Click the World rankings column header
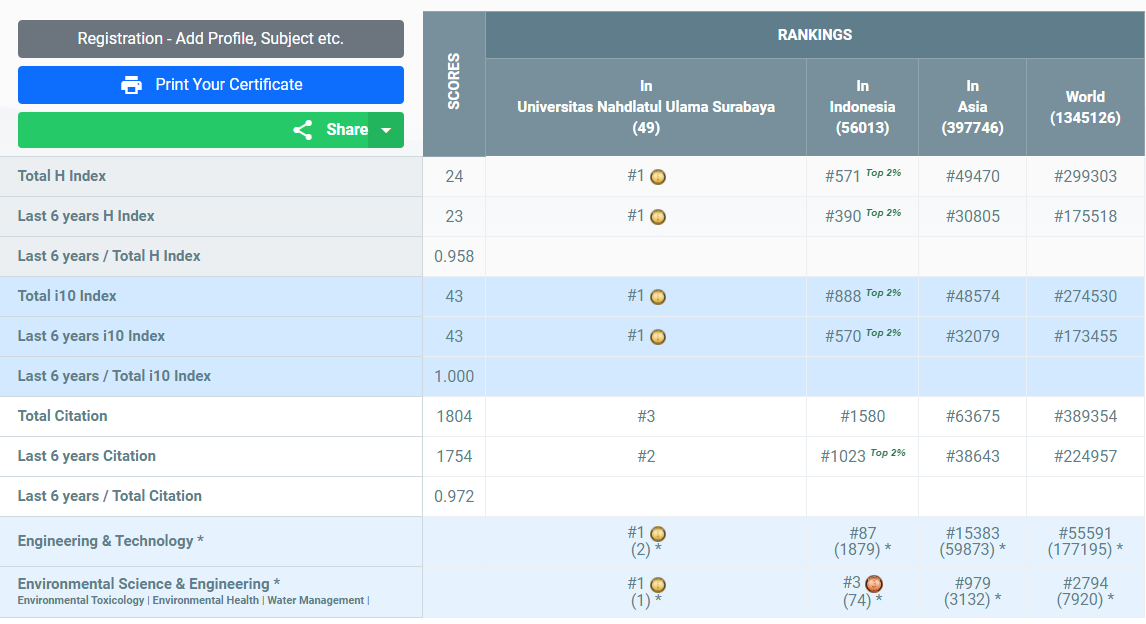The height and width of the screenshot is (624, 1146). (x=1085, y=107)
